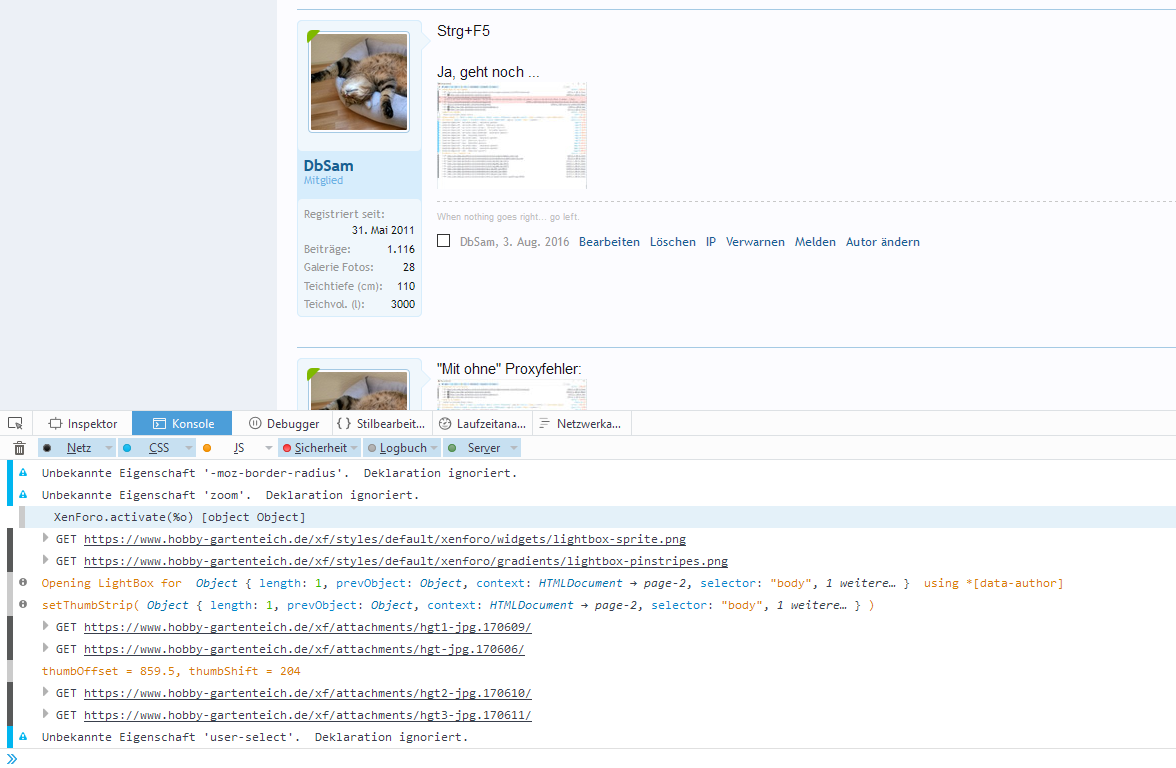Open the Netzwerkanalyse tab
Screen dimensions: 1176x768
click(x=581, y=424)
